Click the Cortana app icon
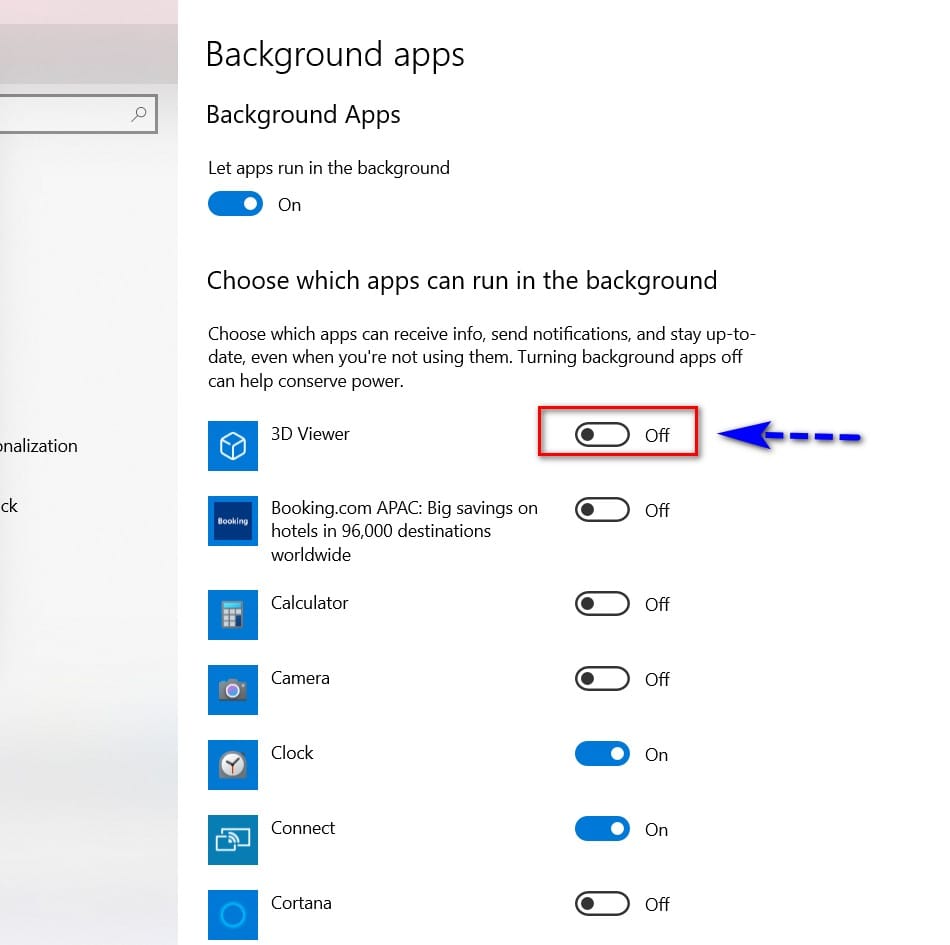The width and height of the screenshot is (950, 945). pos(233,915)
